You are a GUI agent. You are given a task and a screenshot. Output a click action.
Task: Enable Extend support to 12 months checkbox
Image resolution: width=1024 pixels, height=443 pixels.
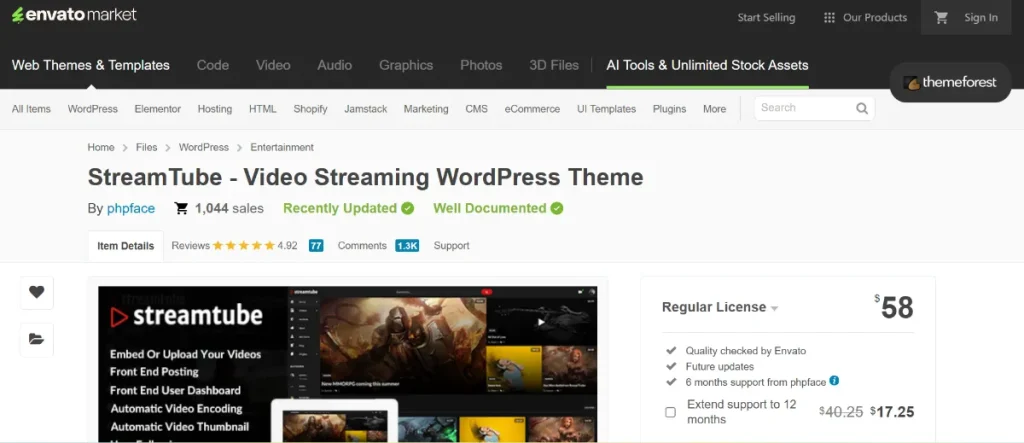670,412
